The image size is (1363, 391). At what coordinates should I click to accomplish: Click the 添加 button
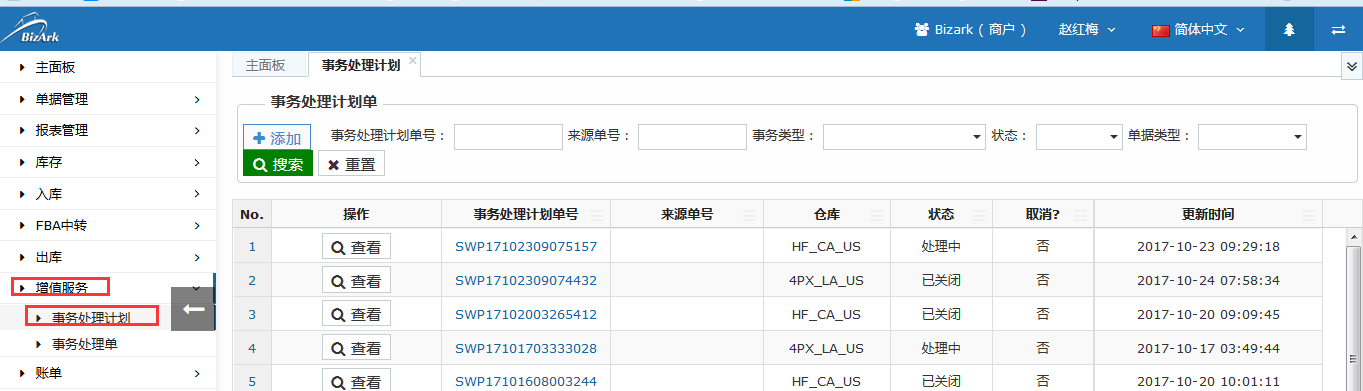coord(277,138)
